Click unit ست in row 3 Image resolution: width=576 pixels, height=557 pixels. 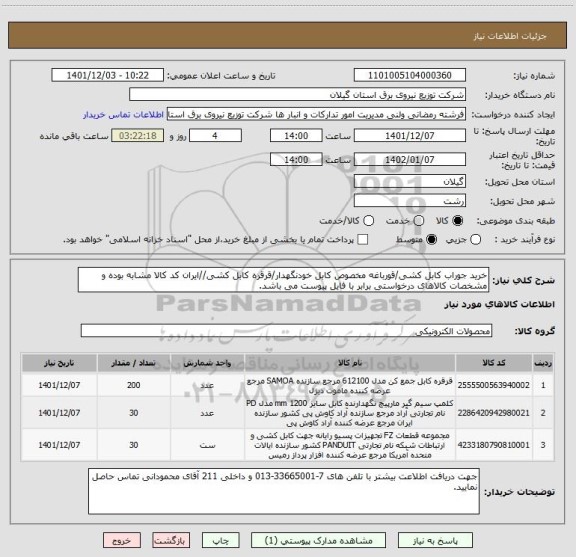pyautogui.click(x=207, y=445)
